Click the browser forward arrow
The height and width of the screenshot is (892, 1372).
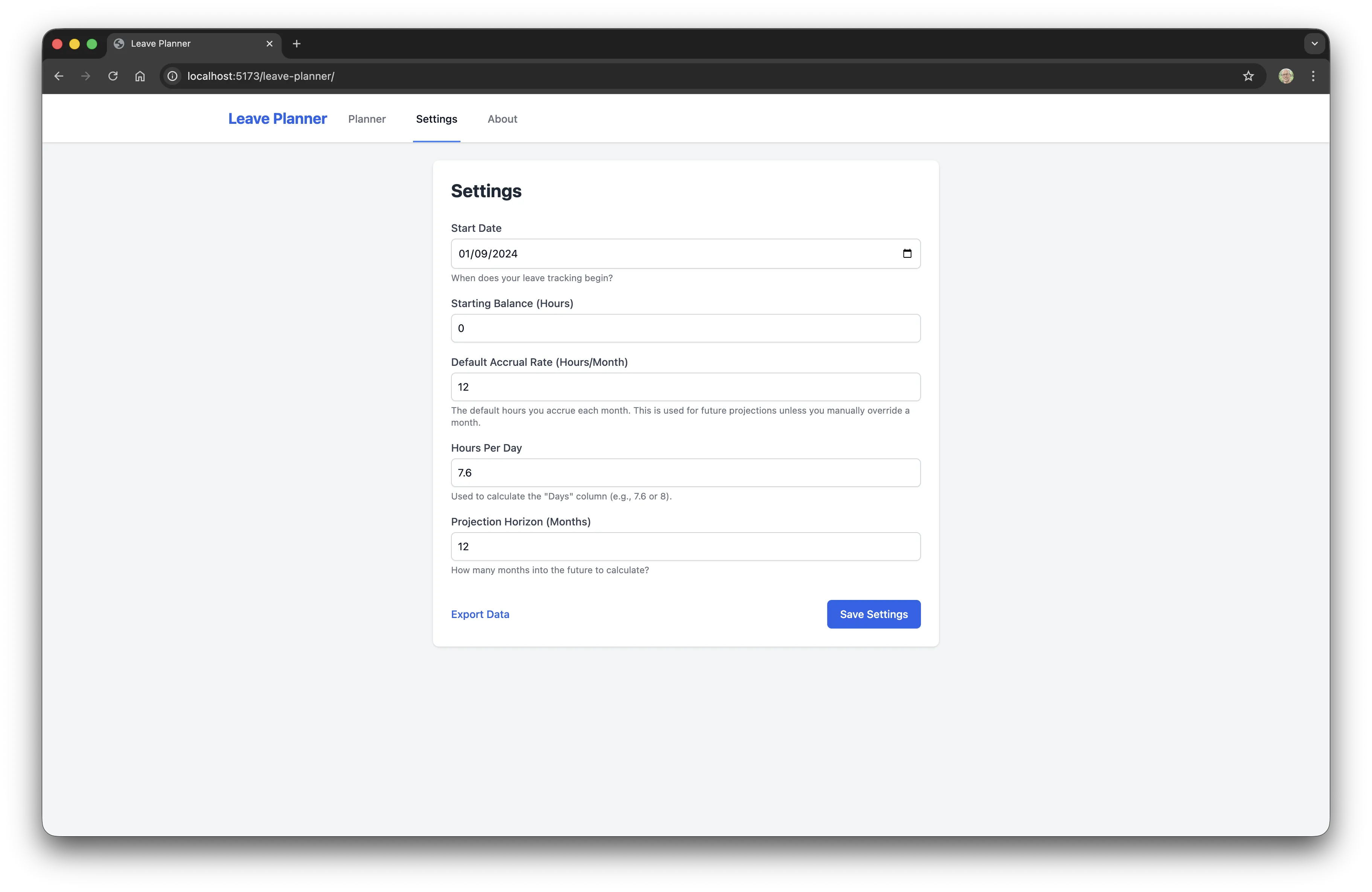[x=86, y=76]
